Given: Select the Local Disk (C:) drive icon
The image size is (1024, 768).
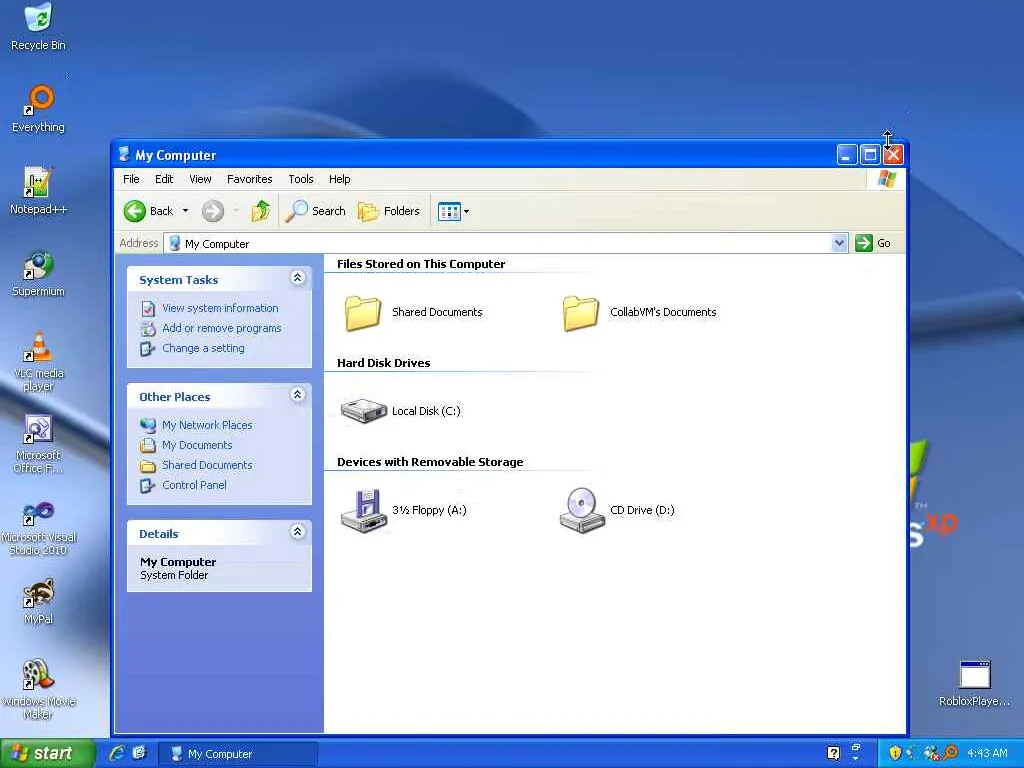Looking at the screenshot, I should point(364,411).
